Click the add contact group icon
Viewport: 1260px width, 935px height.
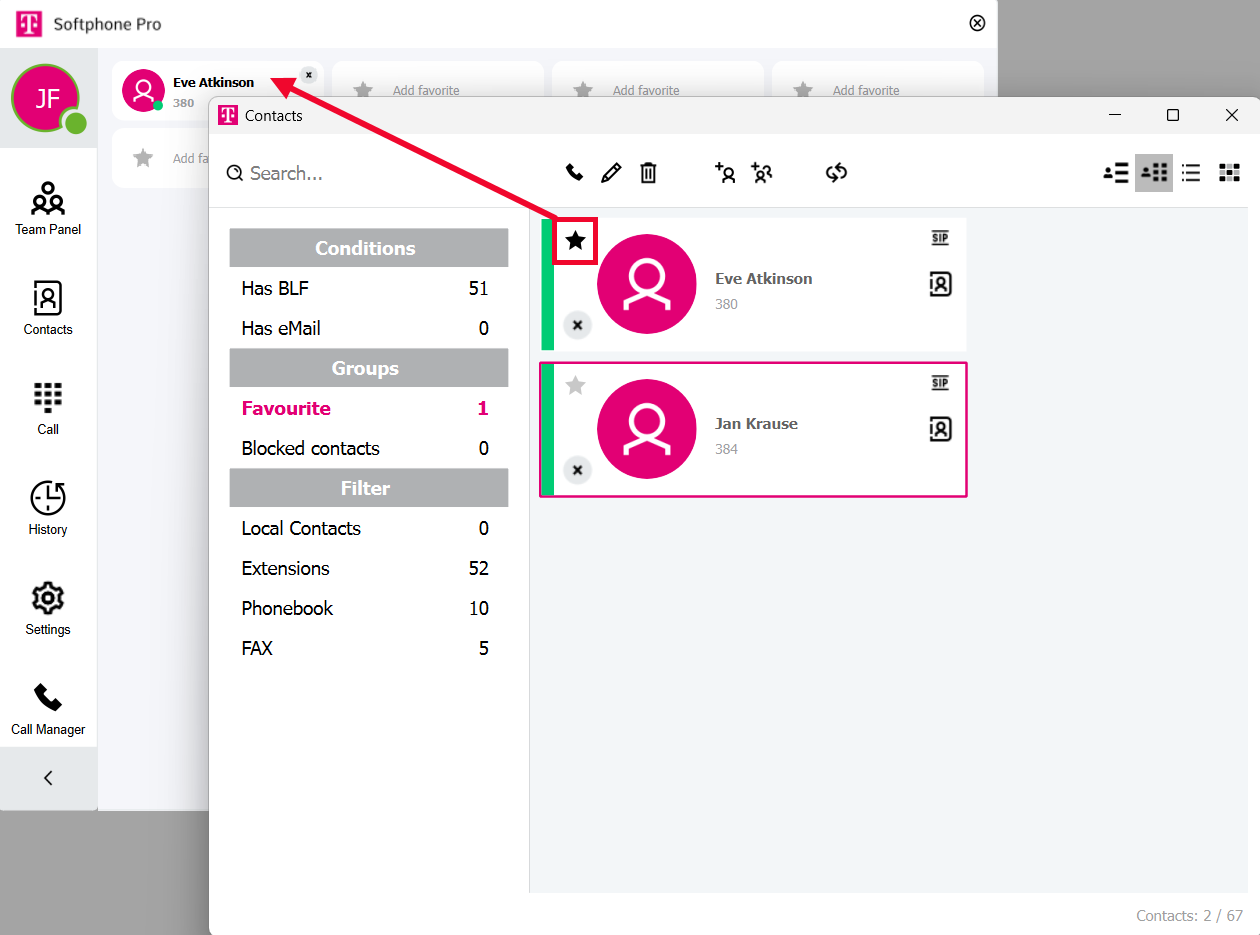pos(762,173)
